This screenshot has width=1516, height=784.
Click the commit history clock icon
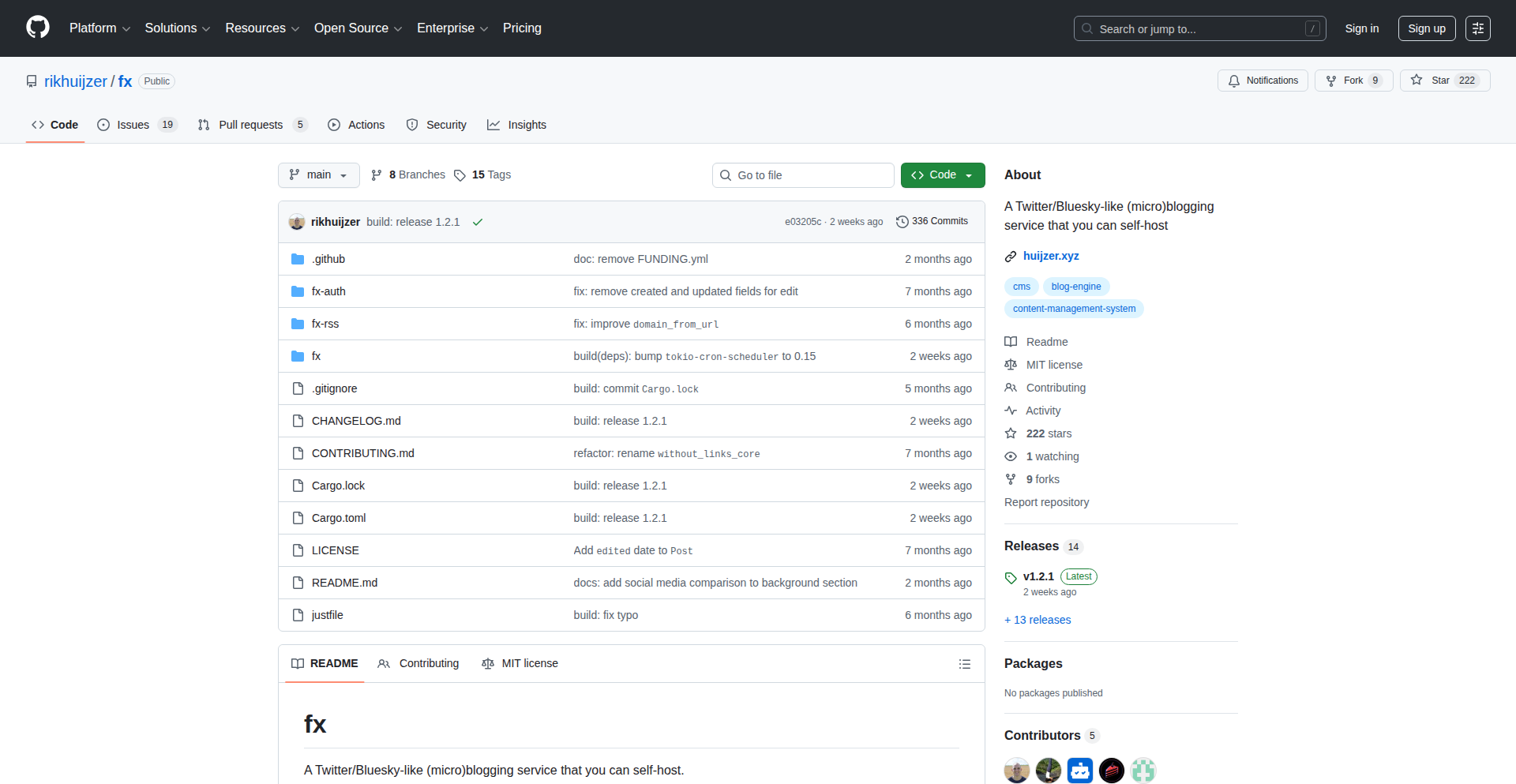[x=902, y=221]
